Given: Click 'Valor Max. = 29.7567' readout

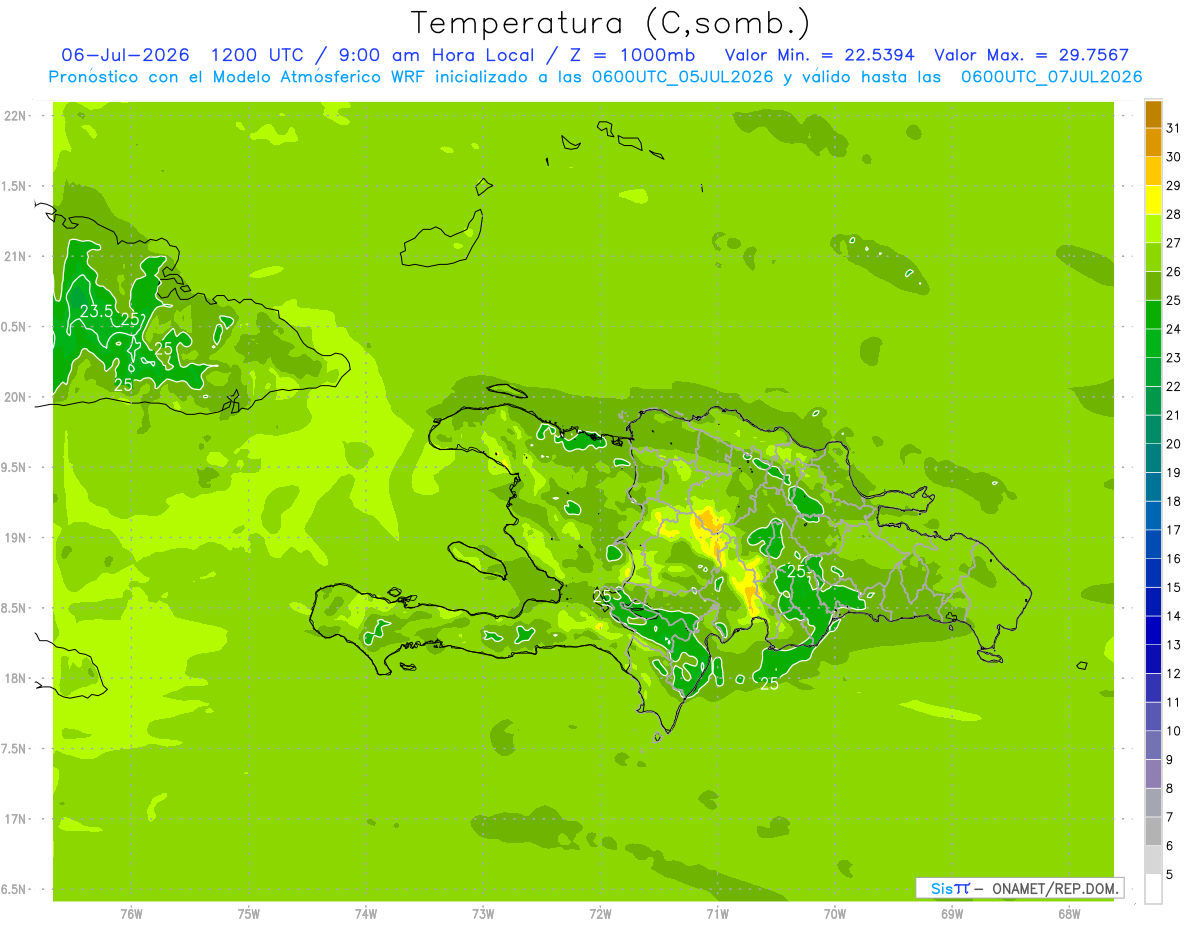Looking at the screenshot, I should click(1033, 55).
